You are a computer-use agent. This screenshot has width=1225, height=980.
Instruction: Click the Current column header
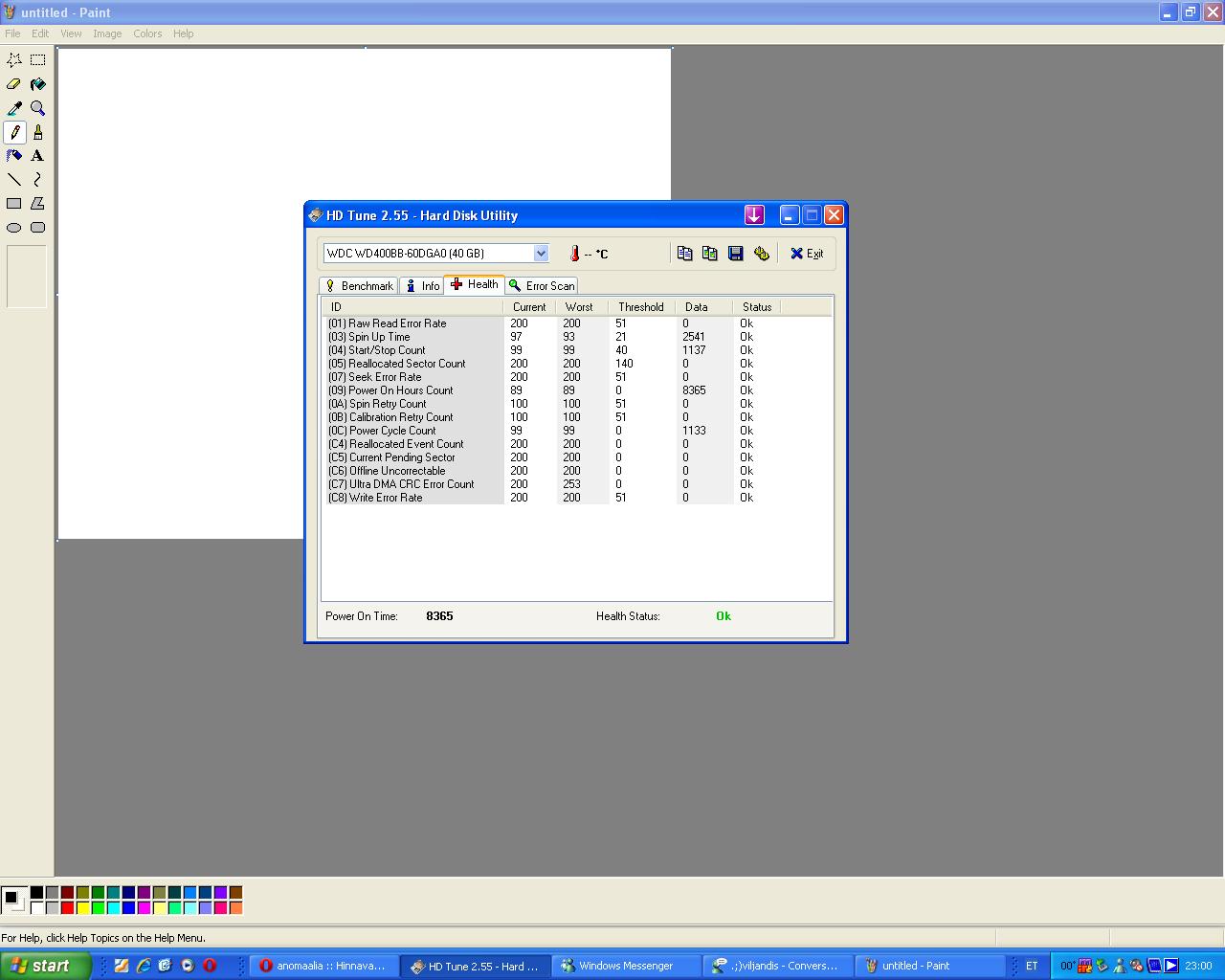coord(529,307)
